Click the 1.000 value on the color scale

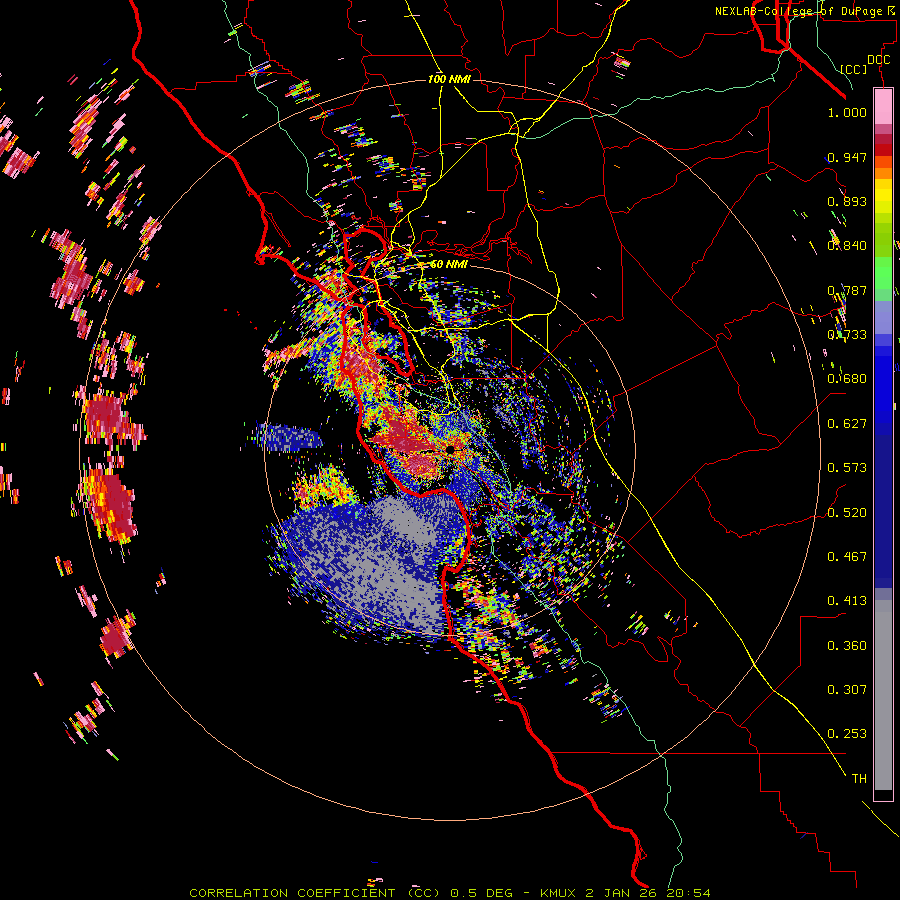coord(847,112)
